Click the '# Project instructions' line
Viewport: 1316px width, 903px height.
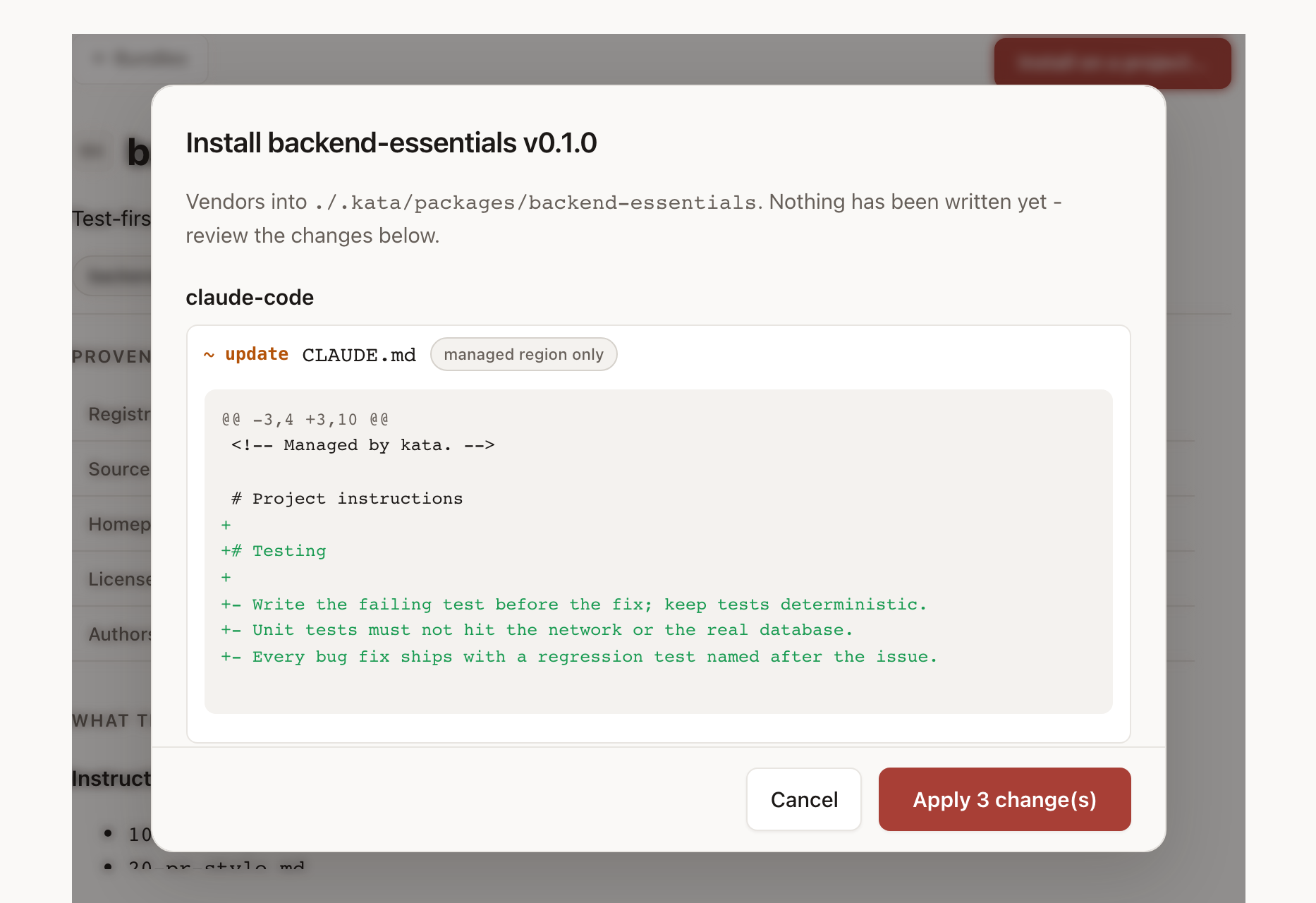click(x=347, y=499)
